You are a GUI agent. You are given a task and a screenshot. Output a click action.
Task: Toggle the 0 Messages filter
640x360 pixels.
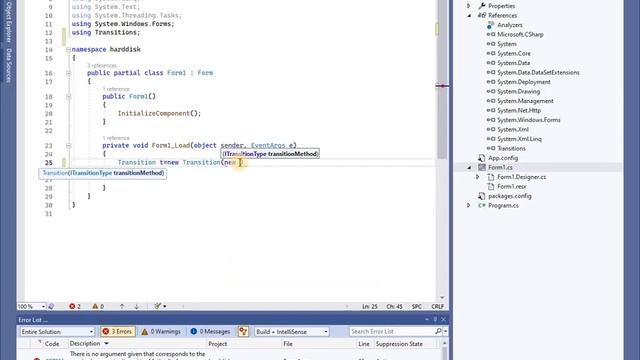(211, 331)
